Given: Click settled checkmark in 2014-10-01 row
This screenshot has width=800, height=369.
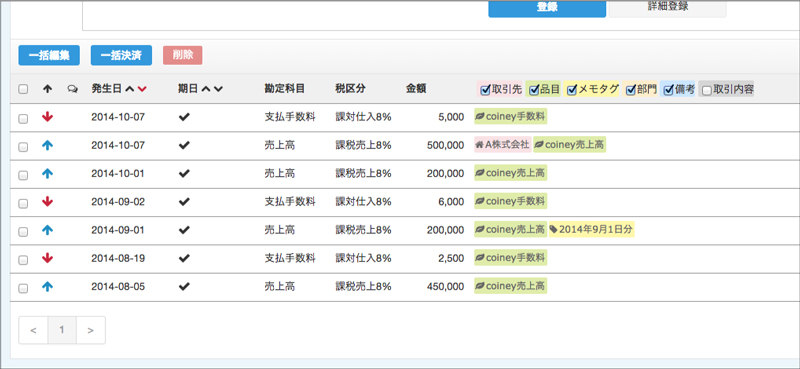Looking at the screenshot, I should (184, 174).
